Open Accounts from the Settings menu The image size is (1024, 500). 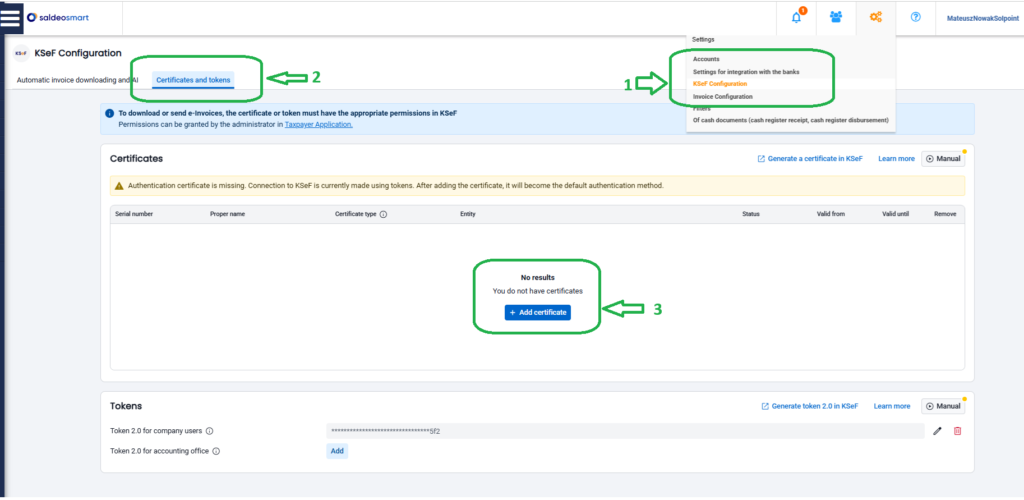[706, 59]
